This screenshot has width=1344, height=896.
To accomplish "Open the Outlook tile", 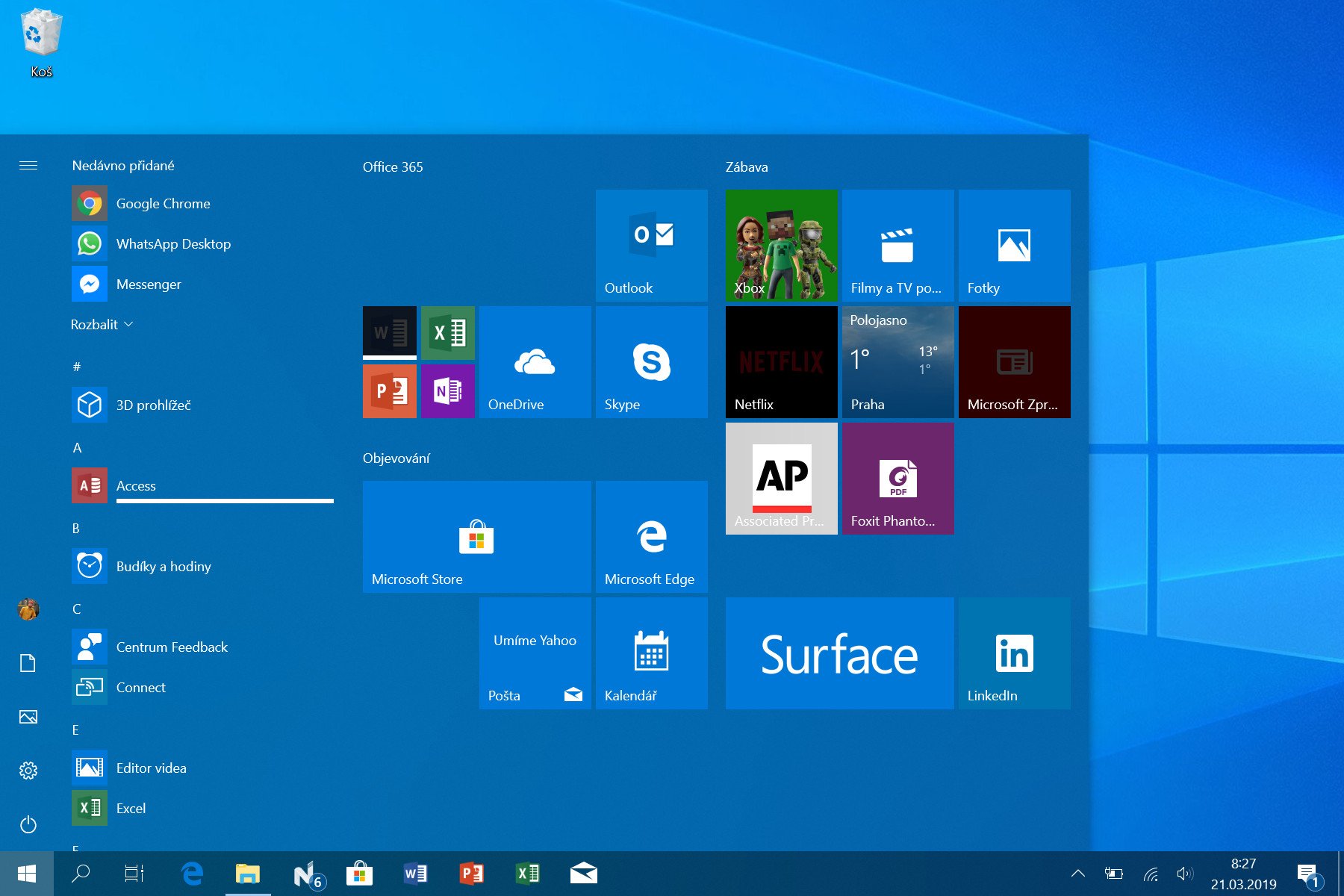I will point(651,245).
